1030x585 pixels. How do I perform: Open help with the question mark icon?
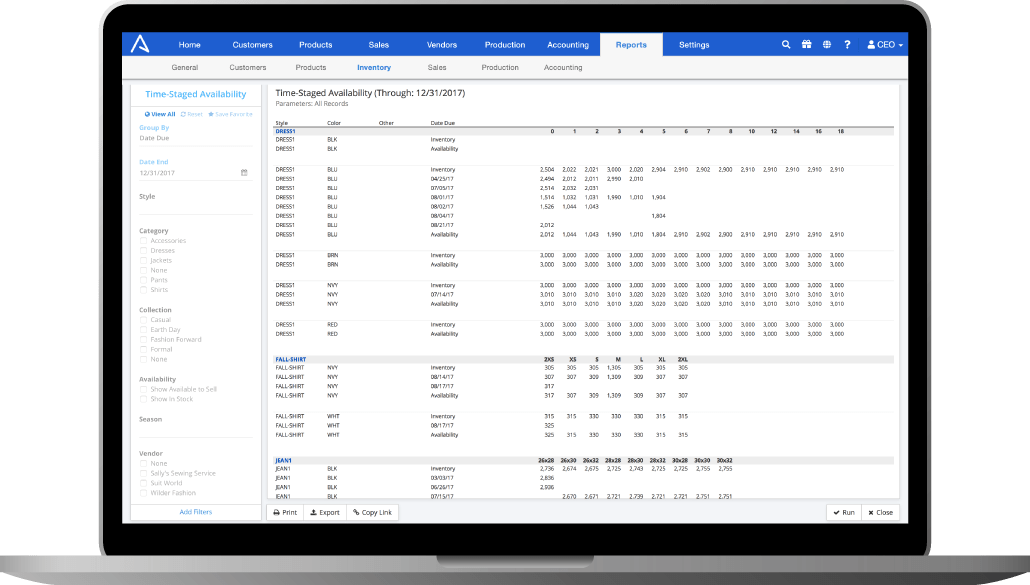point(846,44)
